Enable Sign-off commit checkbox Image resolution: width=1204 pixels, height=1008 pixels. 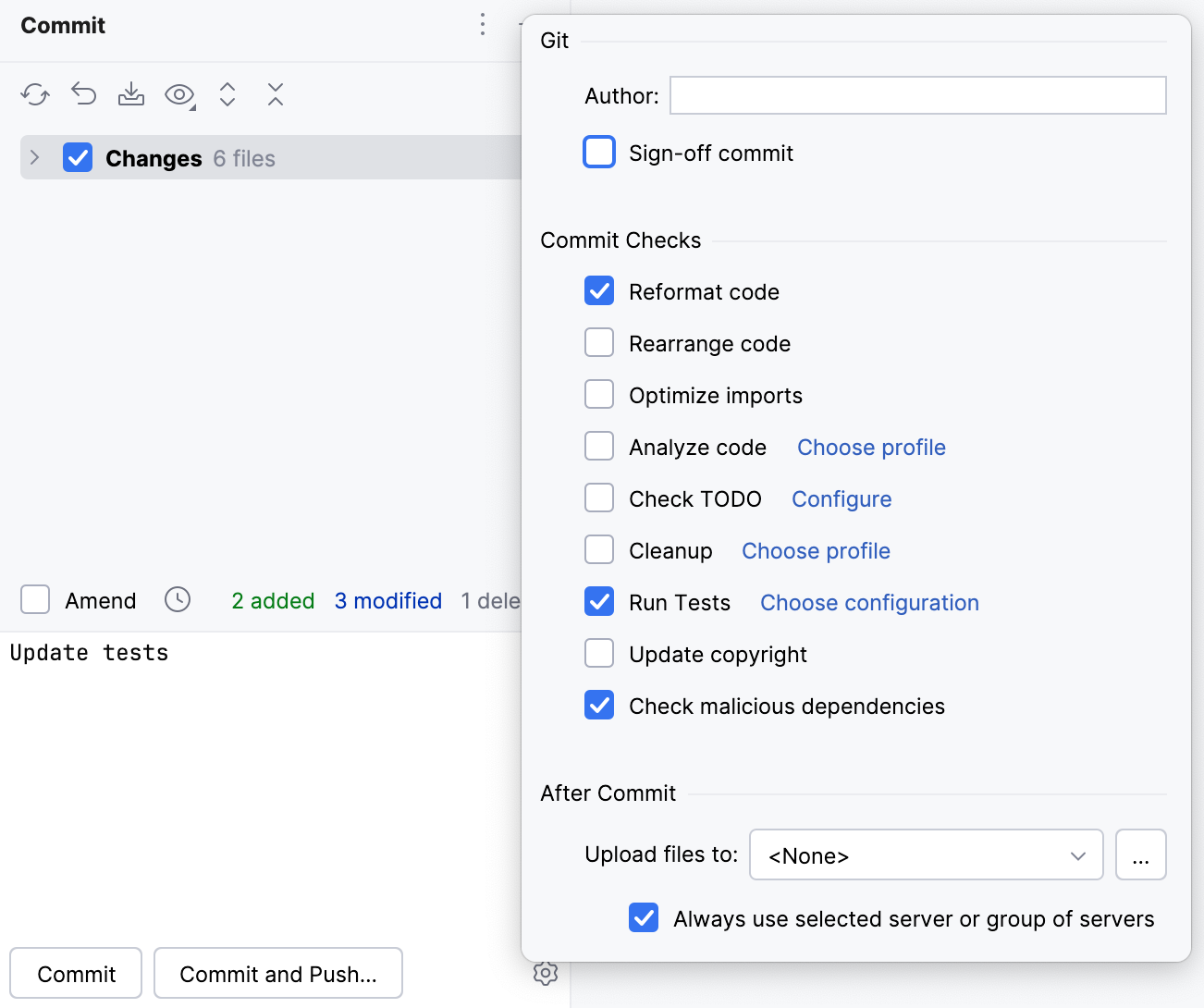click(599, 153)
